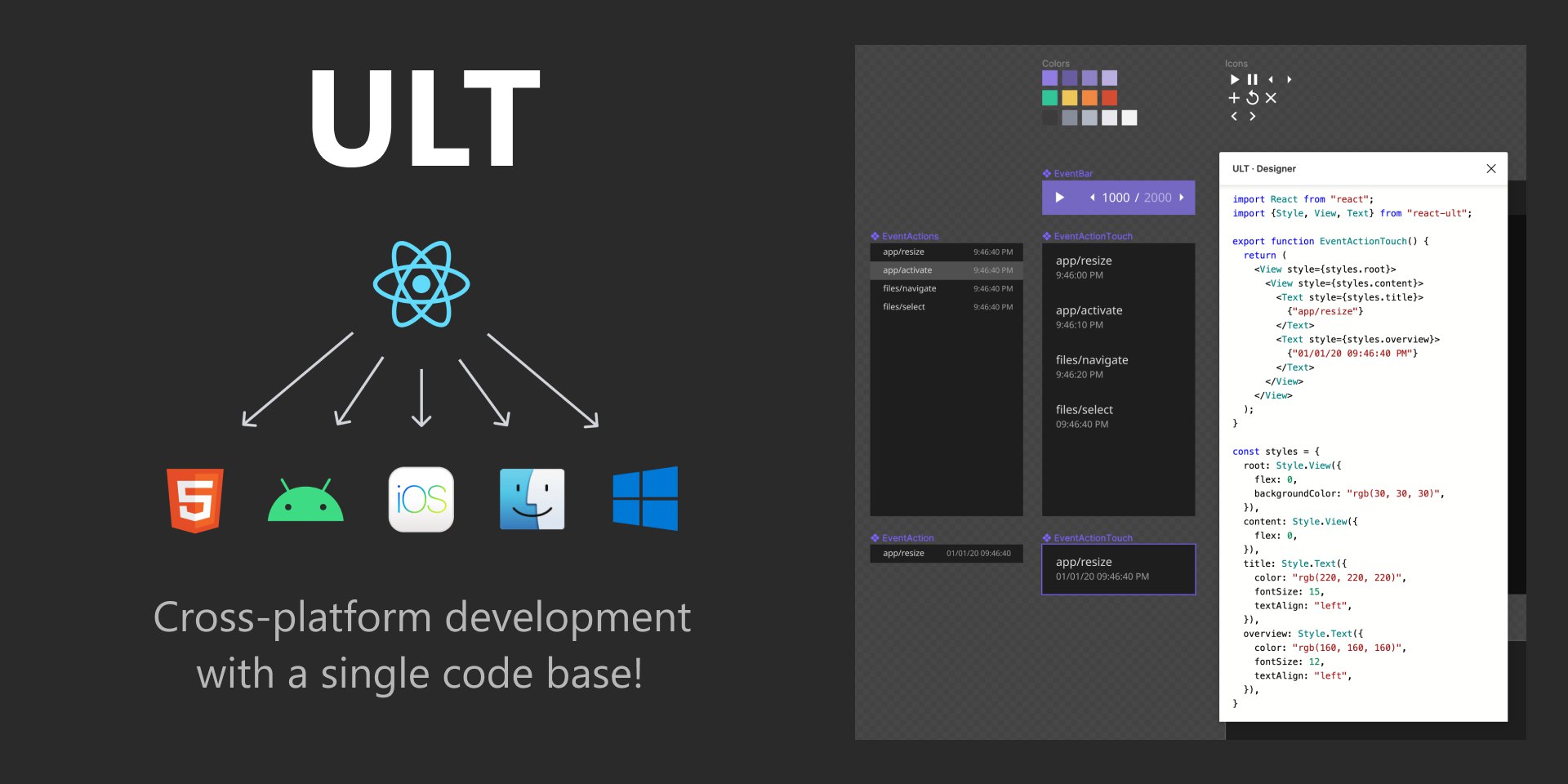Click the right chevron icon in the Icons panel
This screenshot has height=784, width=1568.
click(1252, 117)
